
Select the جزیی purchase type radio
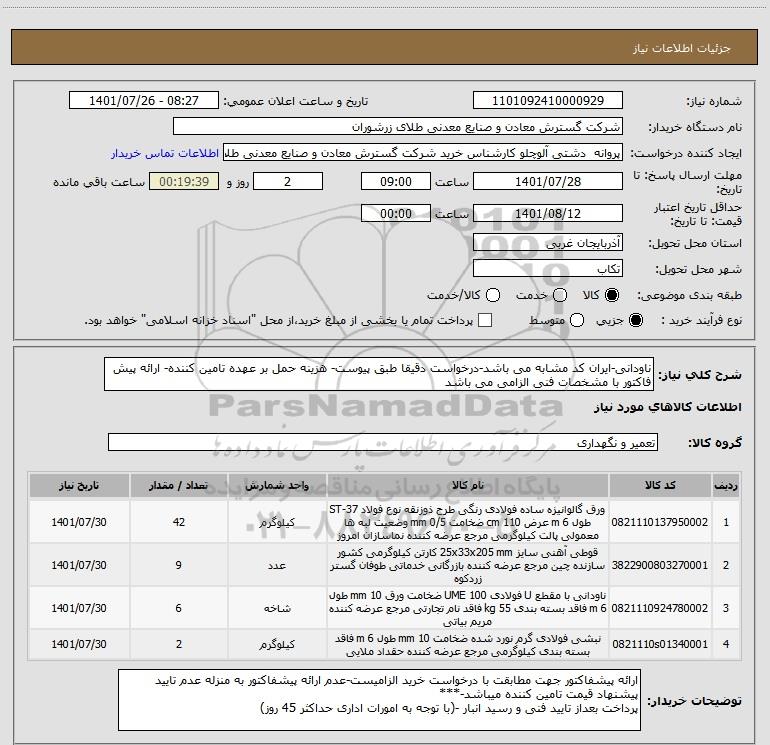tap(635, 320)
